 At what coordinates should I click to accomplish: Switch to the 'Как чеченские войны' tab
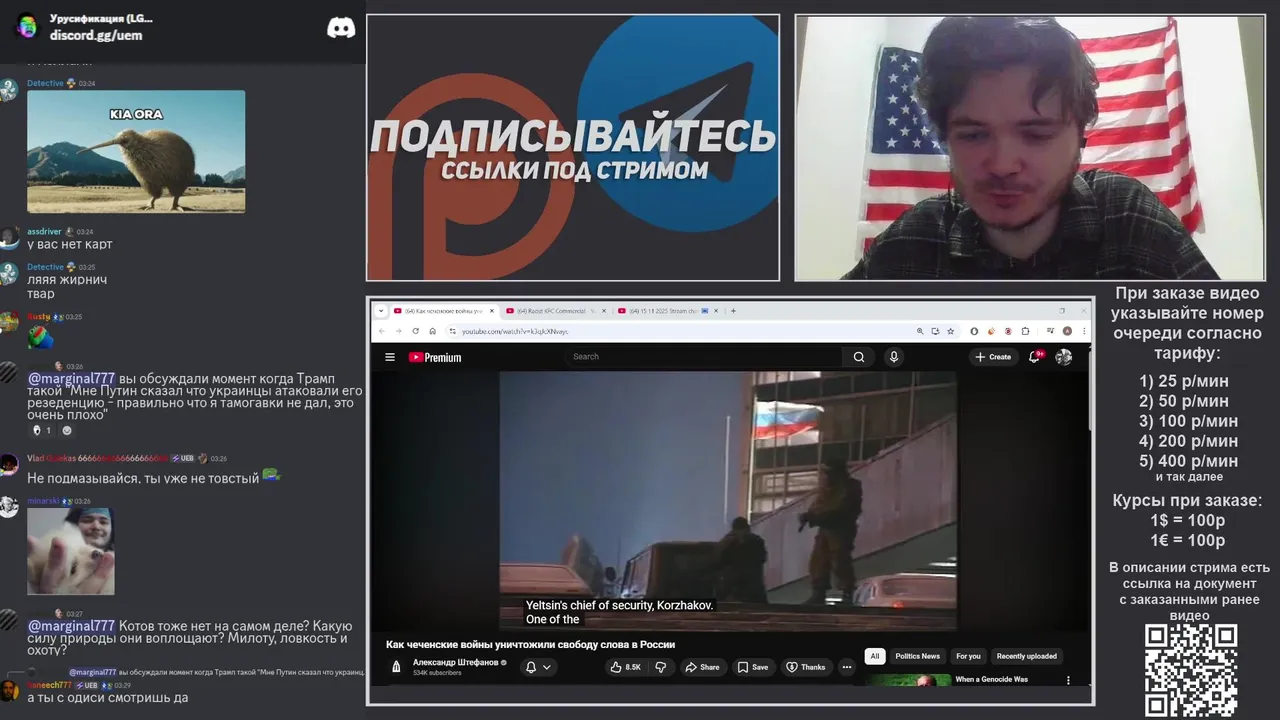point(442,311)
